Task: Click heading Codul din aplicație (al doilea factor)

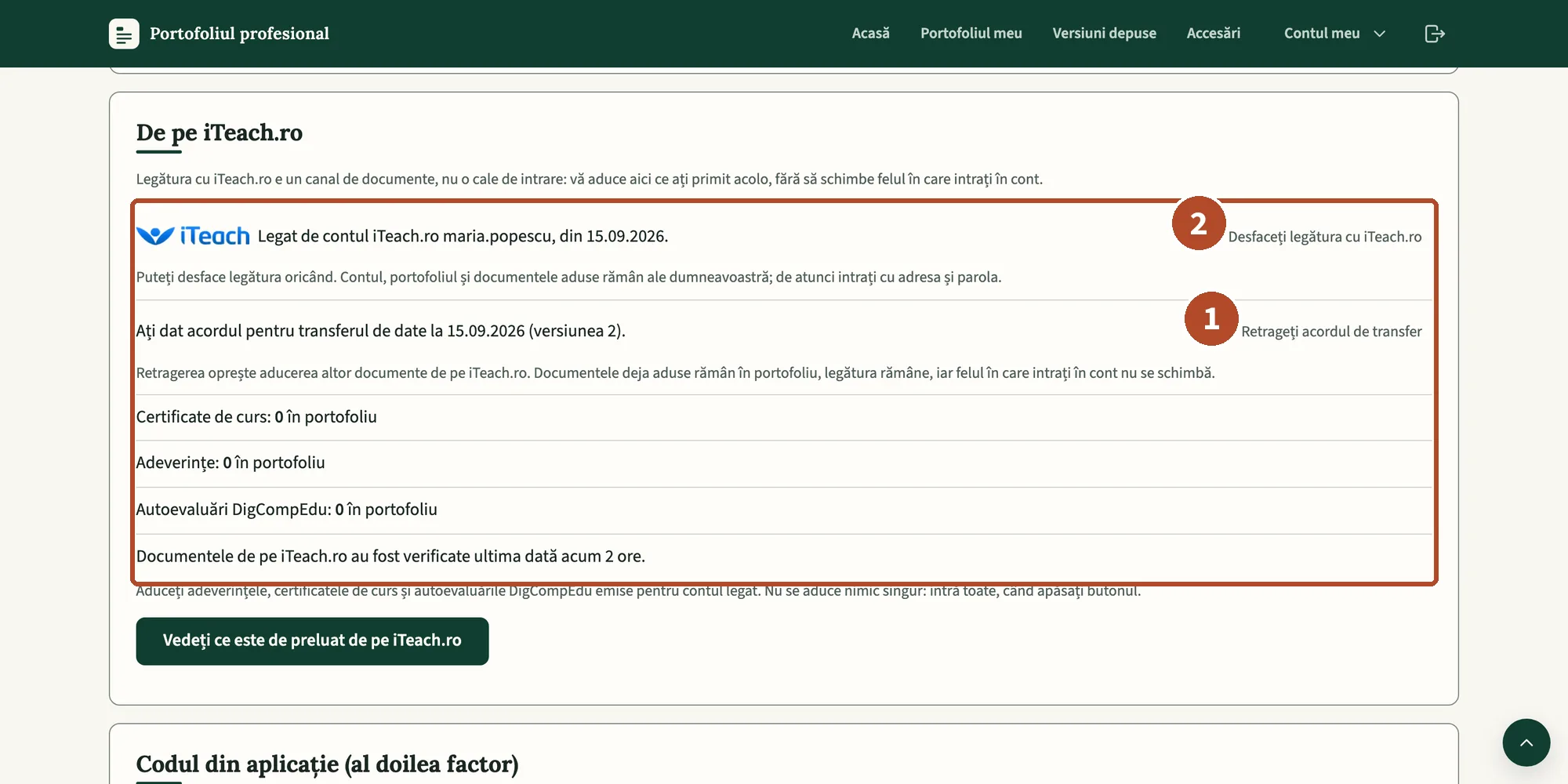Action: 328,764
